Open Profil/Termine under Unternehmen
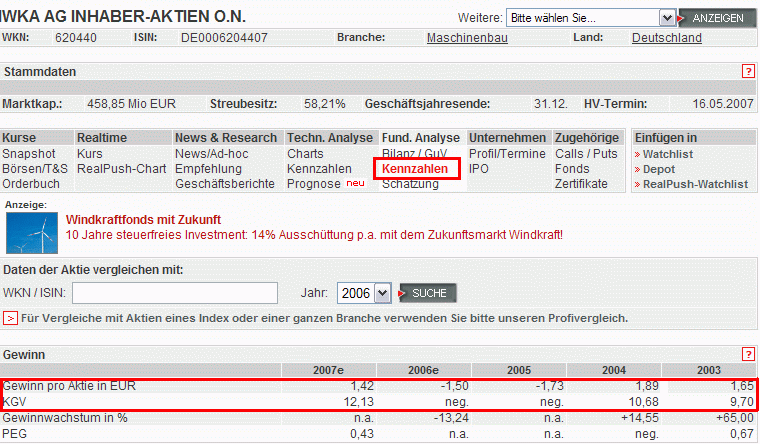 pos(507,154)
